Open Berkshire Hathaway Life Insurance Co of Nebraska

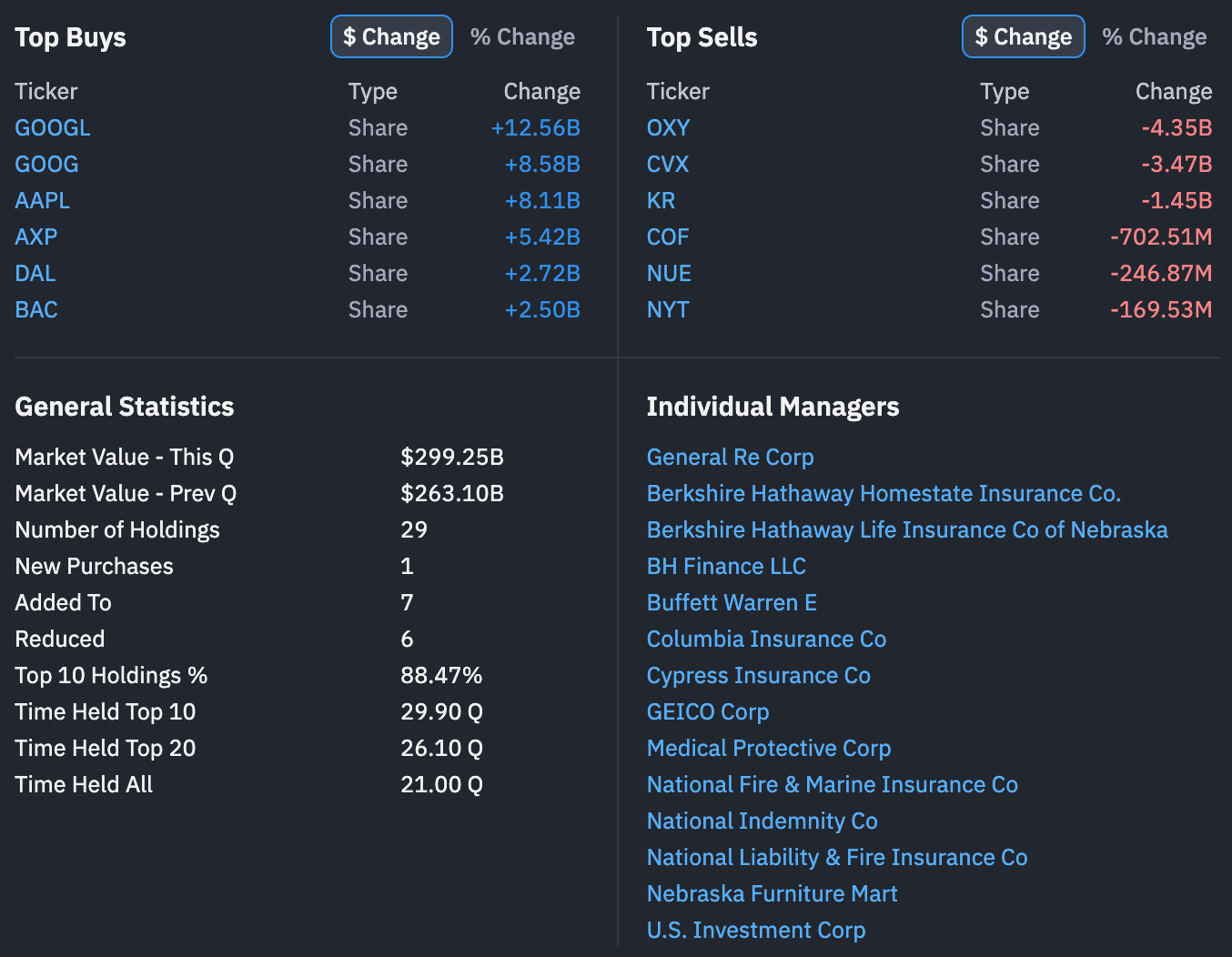tap(907, 529)
